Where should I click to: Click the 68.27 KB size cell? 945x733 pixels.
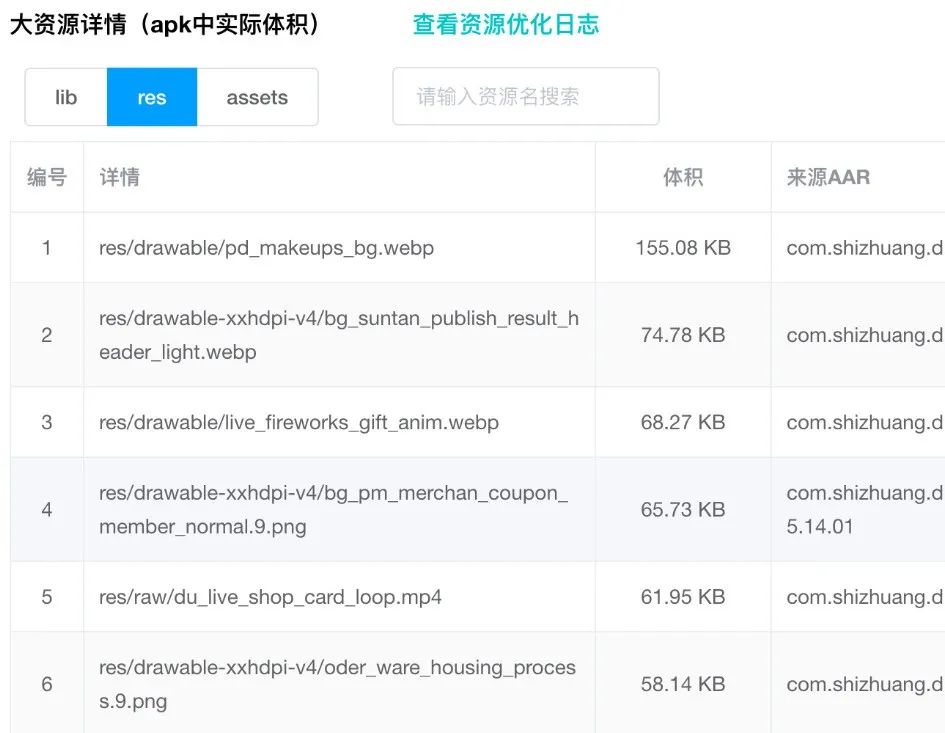pos(683,422)
